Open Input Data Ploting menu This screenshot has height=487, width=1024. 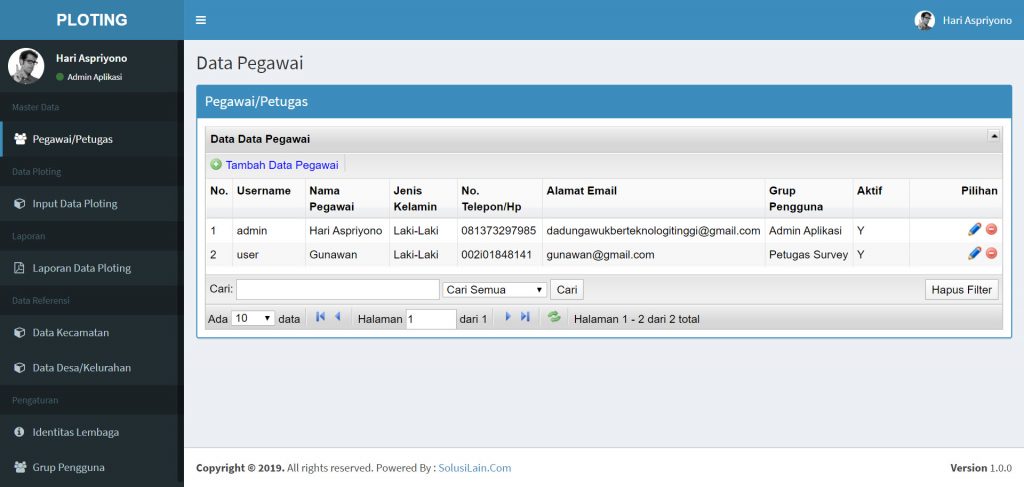click(91, 204)
